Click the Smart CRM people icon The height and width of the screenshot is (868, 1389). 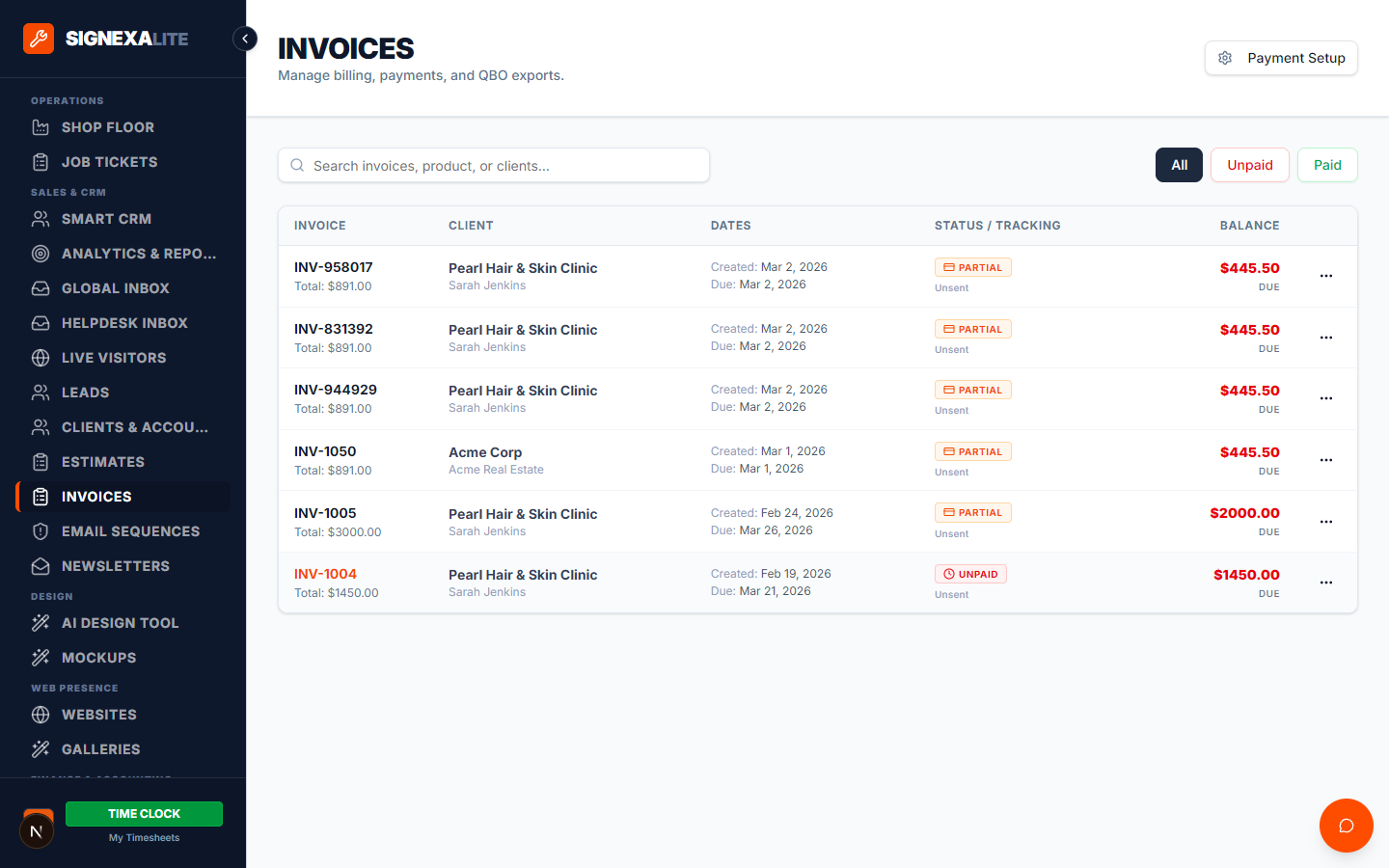(41, 219)
